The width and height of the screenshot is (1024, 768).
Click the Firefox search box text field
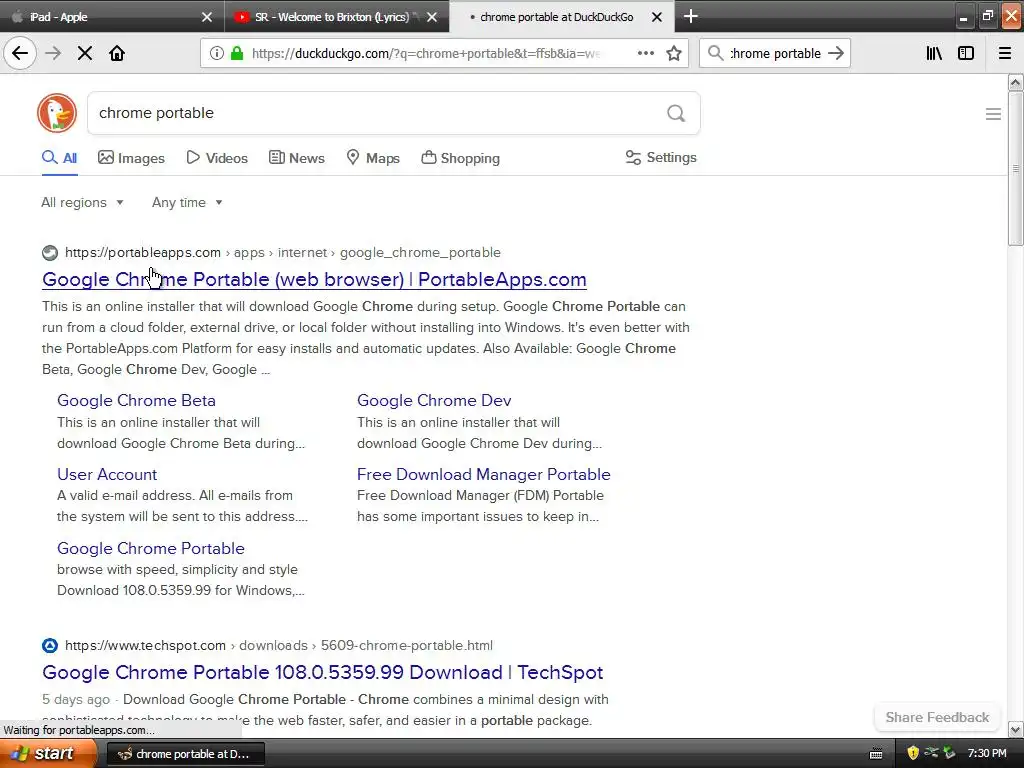pyautogui.click(x=775, y=54)
